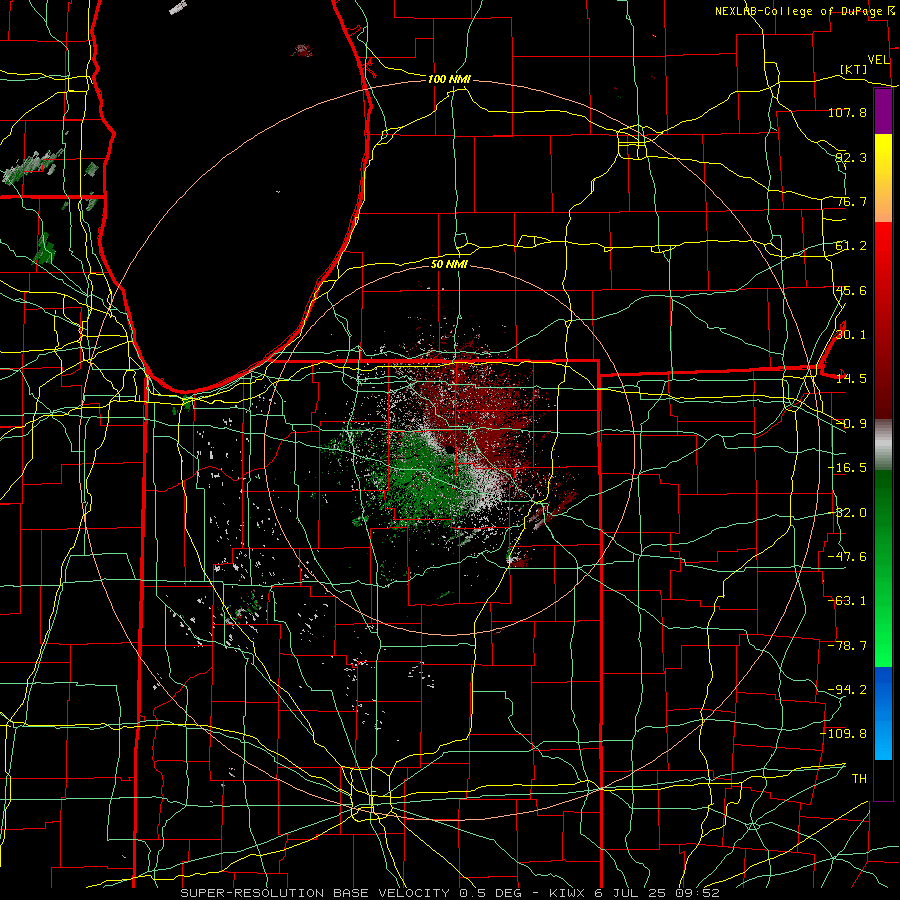The width and height of the screenshot is (900, 900).
Task: Click the [KT] units label
Action: click(x=854, y=69)
